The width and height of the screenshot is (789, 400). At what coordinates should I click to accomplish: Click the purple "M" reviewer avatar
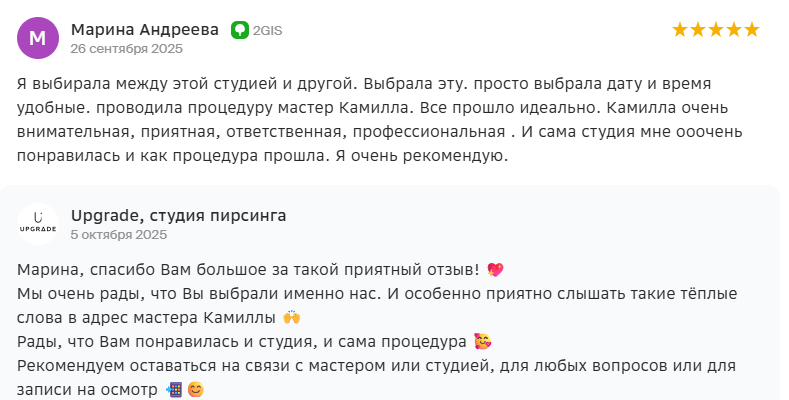coord(38,38)
